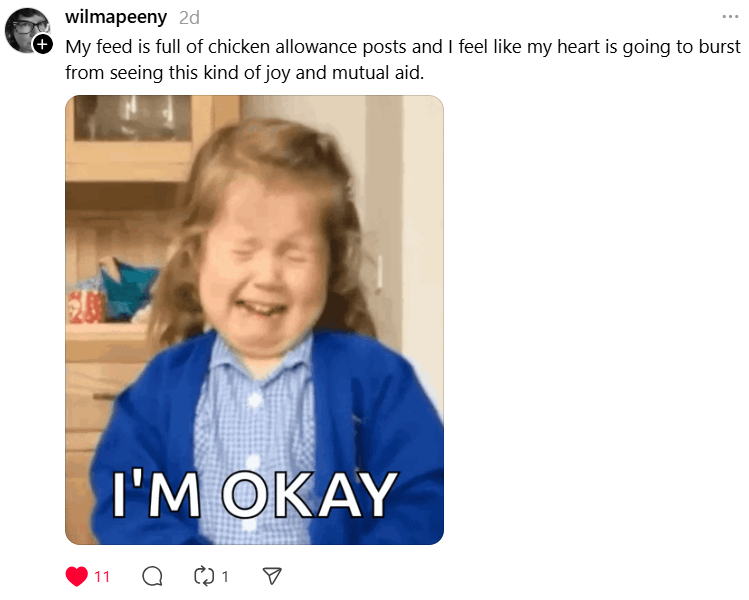
Task: Share post with paper plane icon
Action: tap(272, 576)
